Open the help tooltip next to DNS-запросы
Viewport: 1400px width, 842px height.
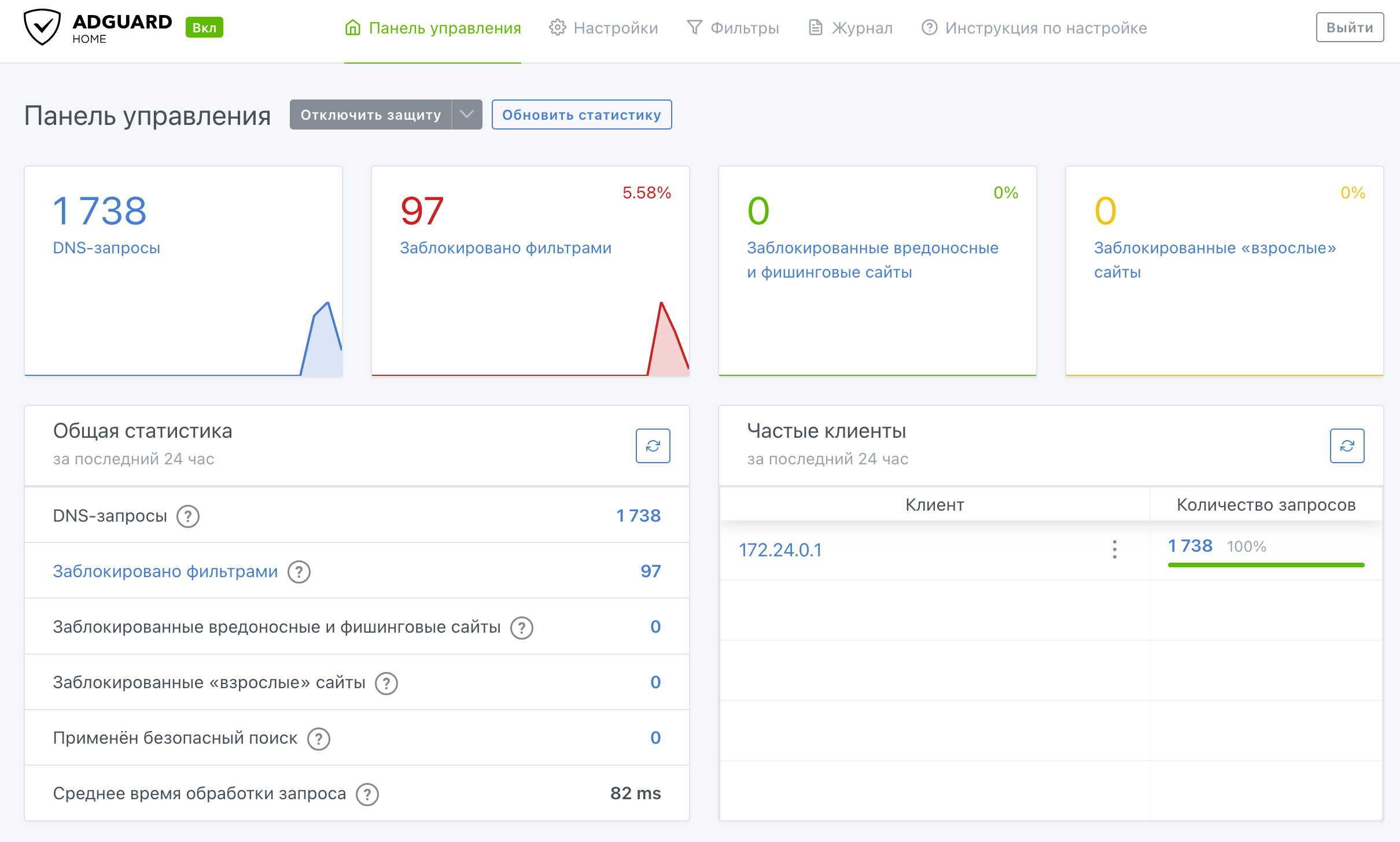coord(187,516)
